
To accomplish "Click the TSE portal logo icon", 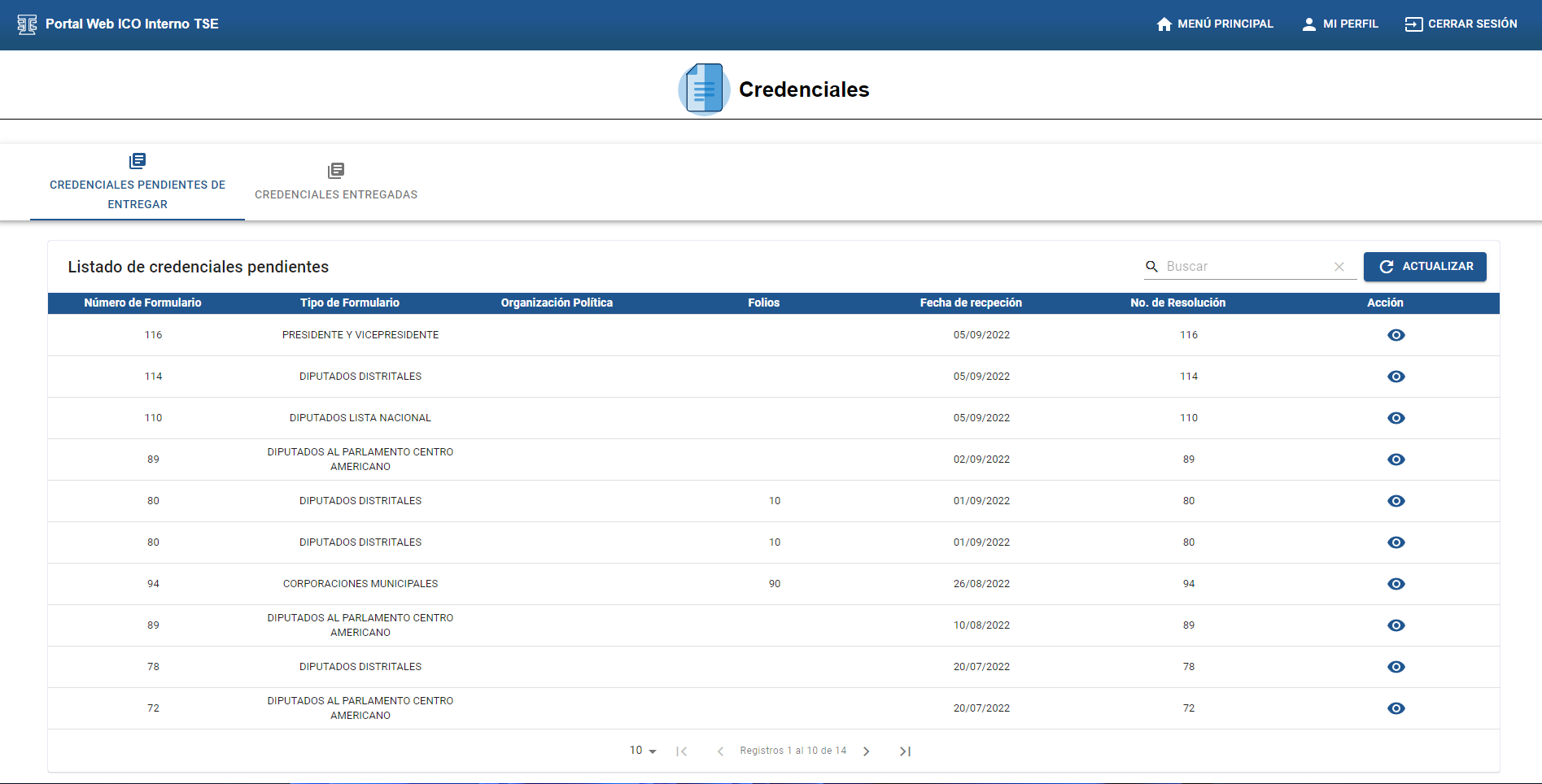I will (x=27, y=24).
